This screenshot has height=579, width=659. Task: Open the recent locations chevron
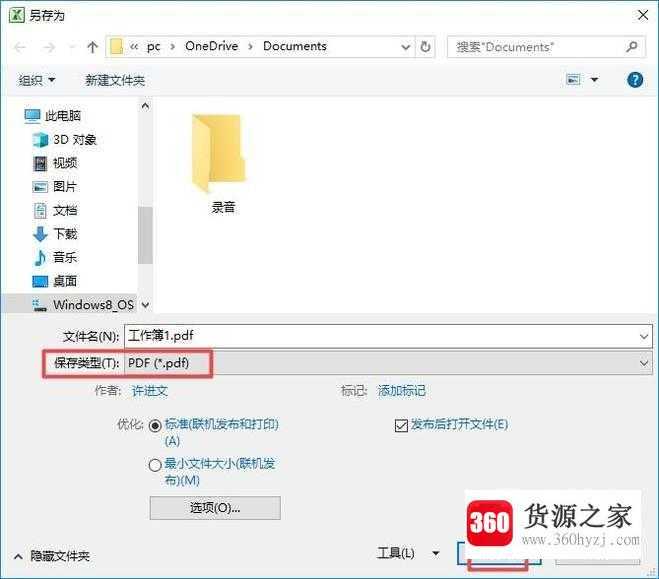pos(71,47)
